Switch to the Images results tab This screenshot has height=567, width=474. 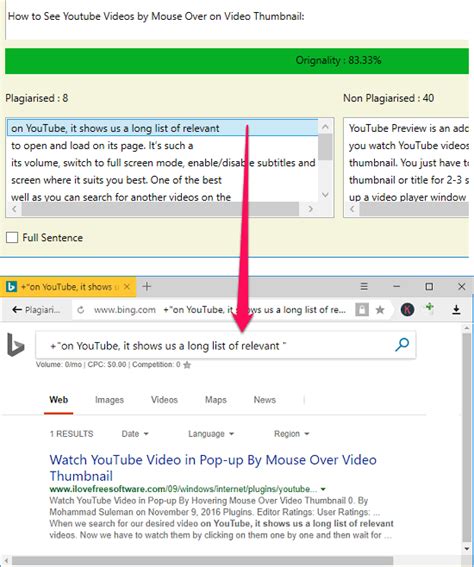click(x=109, y=400)
